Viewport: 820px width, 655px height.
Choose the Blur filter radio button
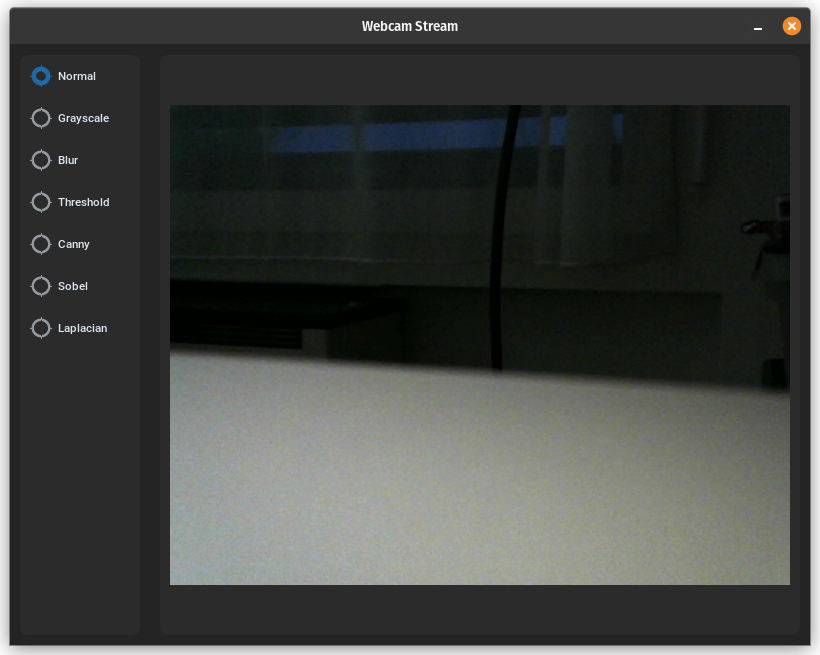[41, 160]
